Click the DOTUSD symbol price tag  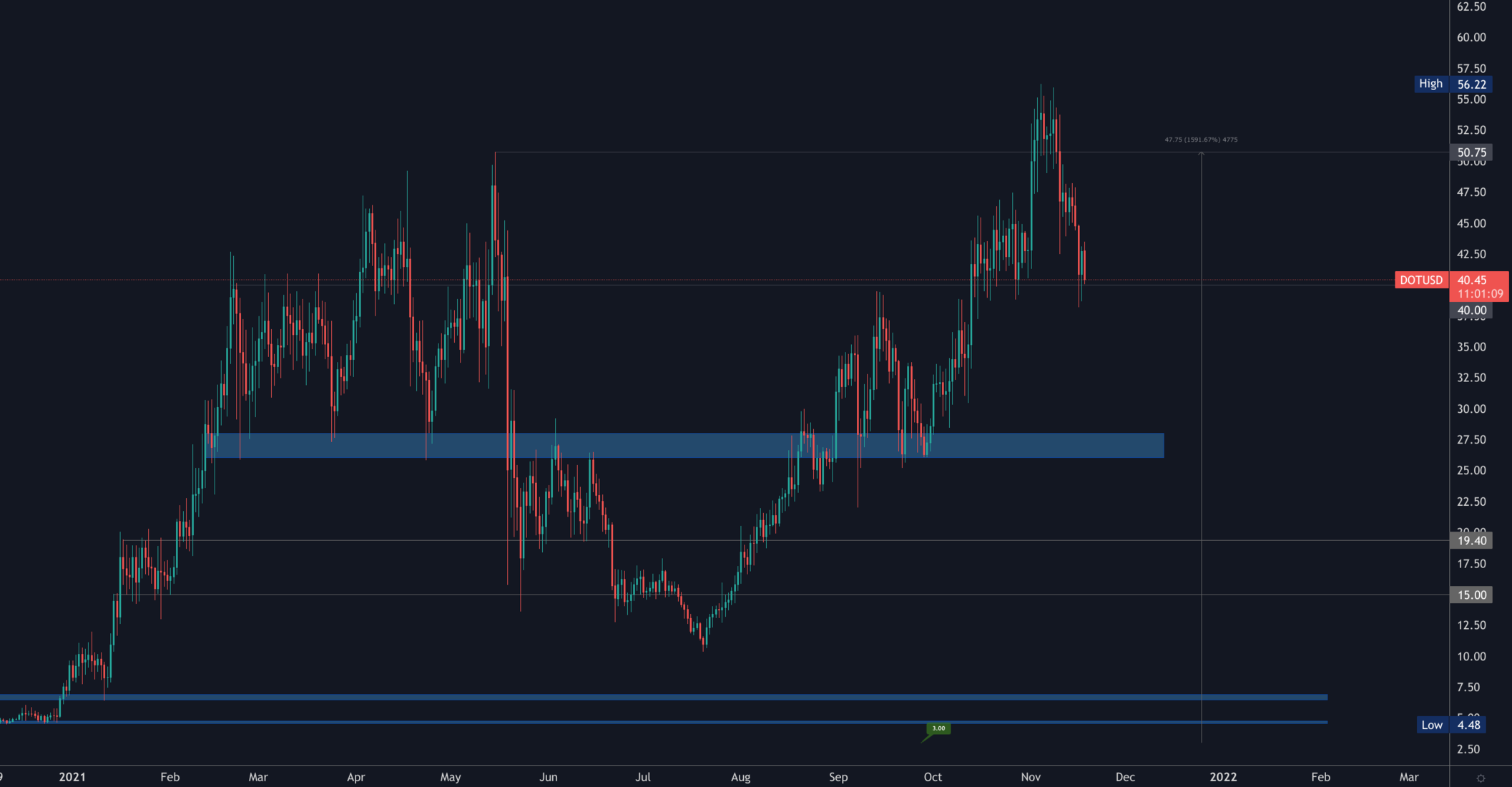tap(1421, 280)
